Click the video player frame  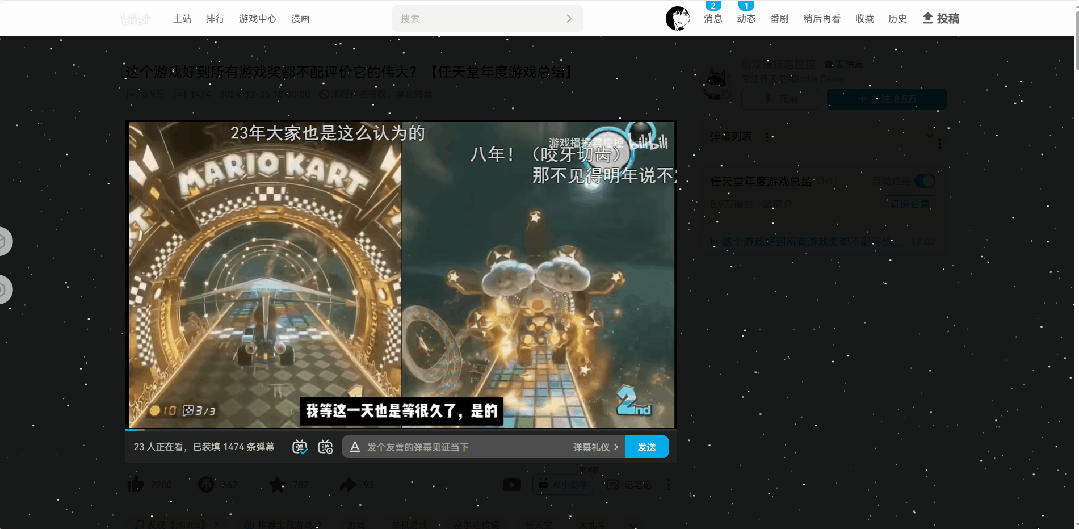(x=401, y=274)
